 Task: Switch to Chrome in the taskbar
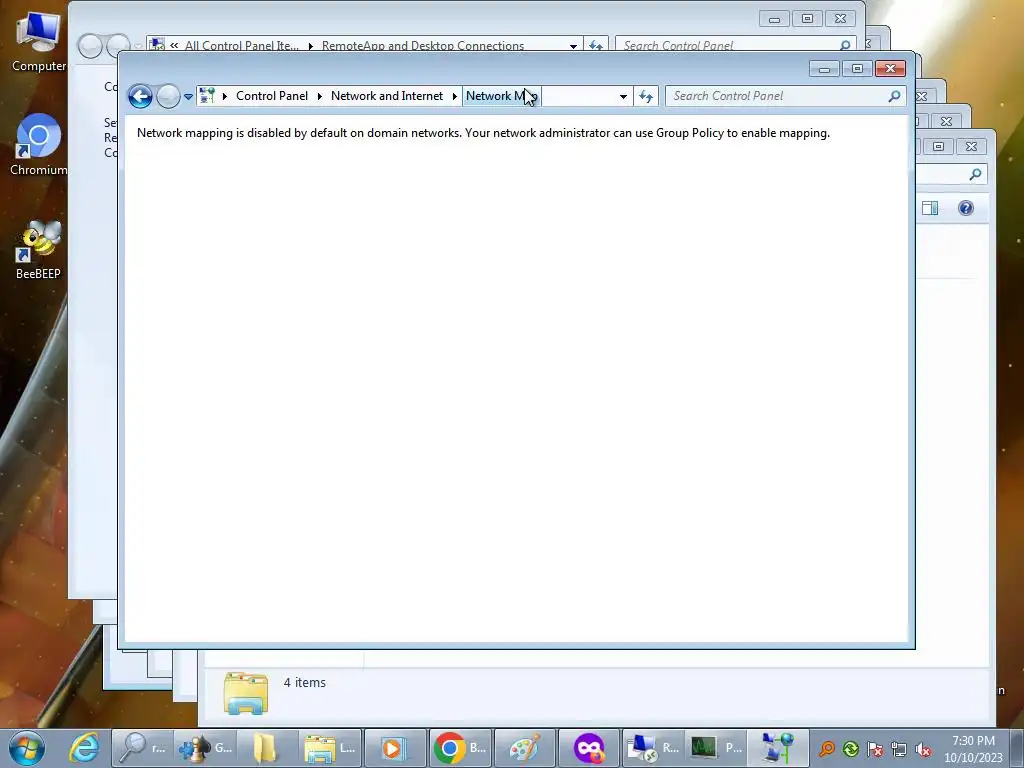click(x=460, y=748)
